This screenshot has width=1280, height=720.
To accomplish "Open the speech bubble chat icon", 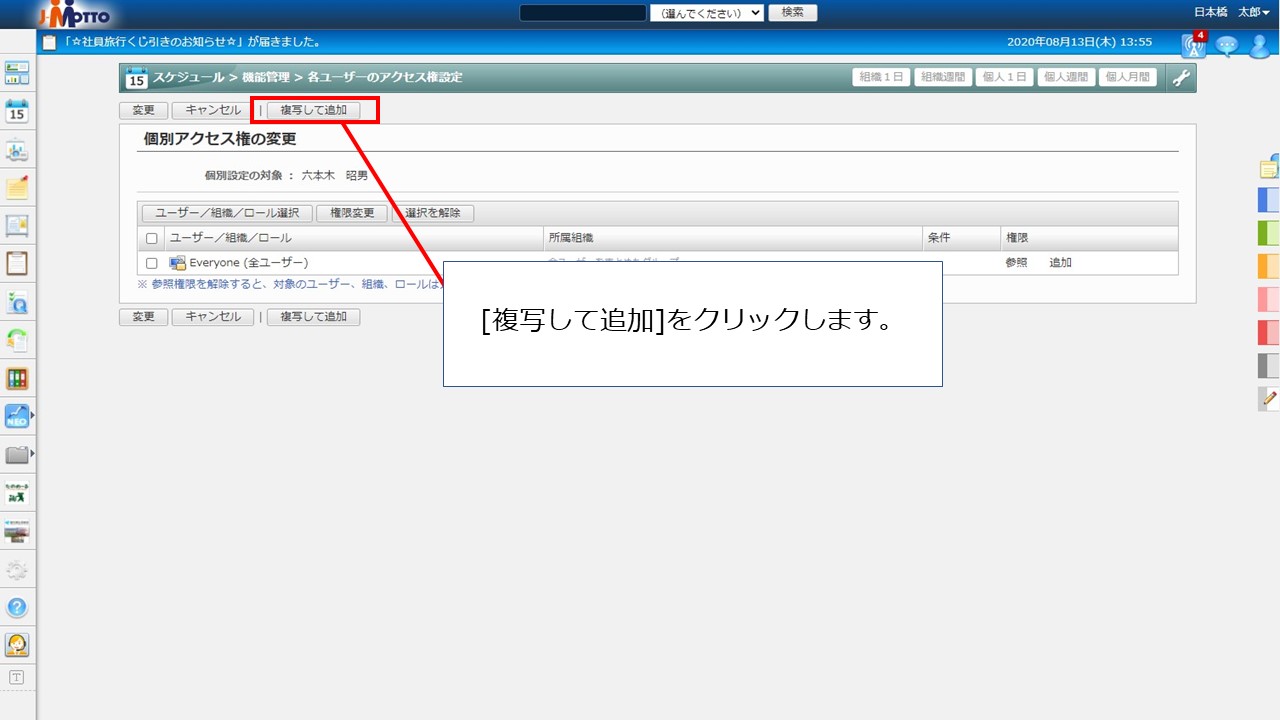I will click(1226, 45).
